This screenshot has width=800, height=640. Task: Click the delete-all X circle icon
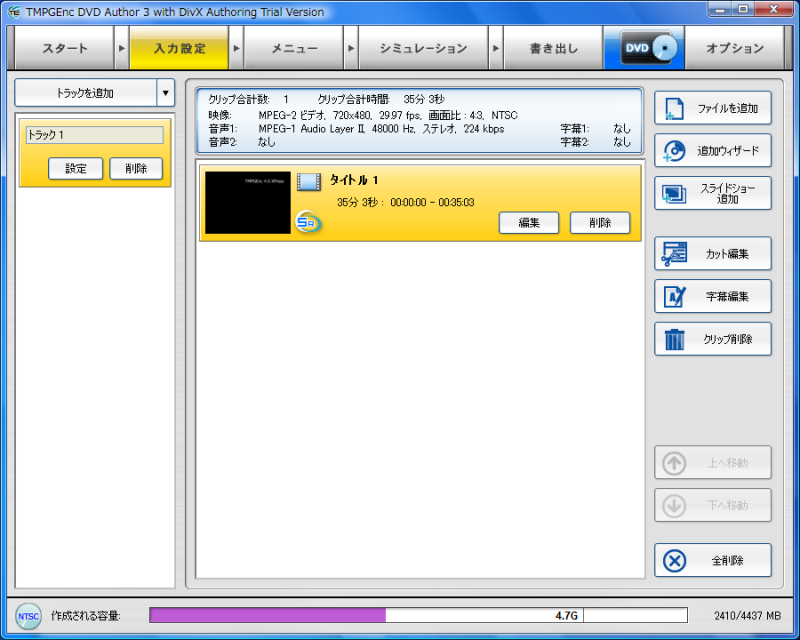coord(674,561)
